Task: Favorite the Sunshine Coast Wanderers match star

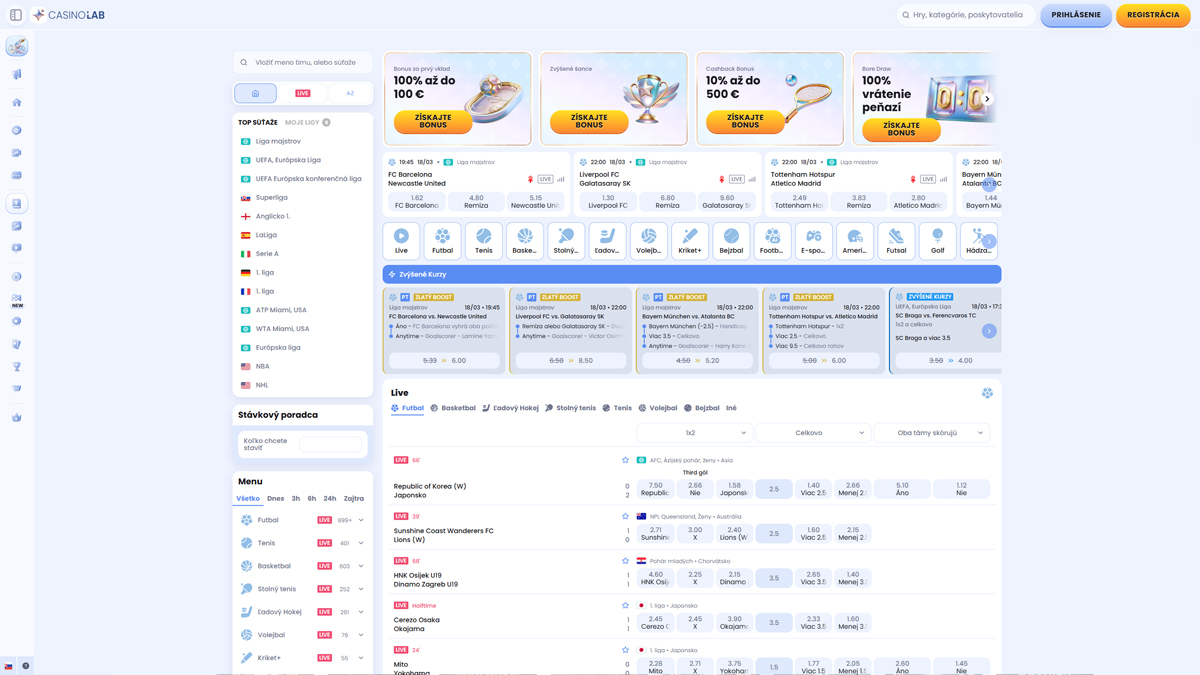Action: pos(626,516)
